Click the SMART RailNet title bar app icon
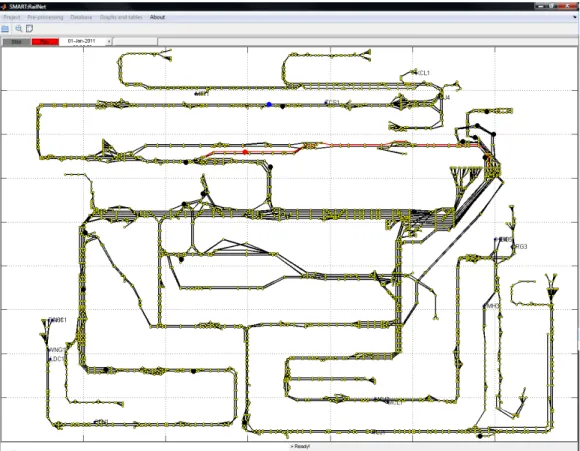The width and height of the screenshot is (580, 451). (x=4, y=6)
